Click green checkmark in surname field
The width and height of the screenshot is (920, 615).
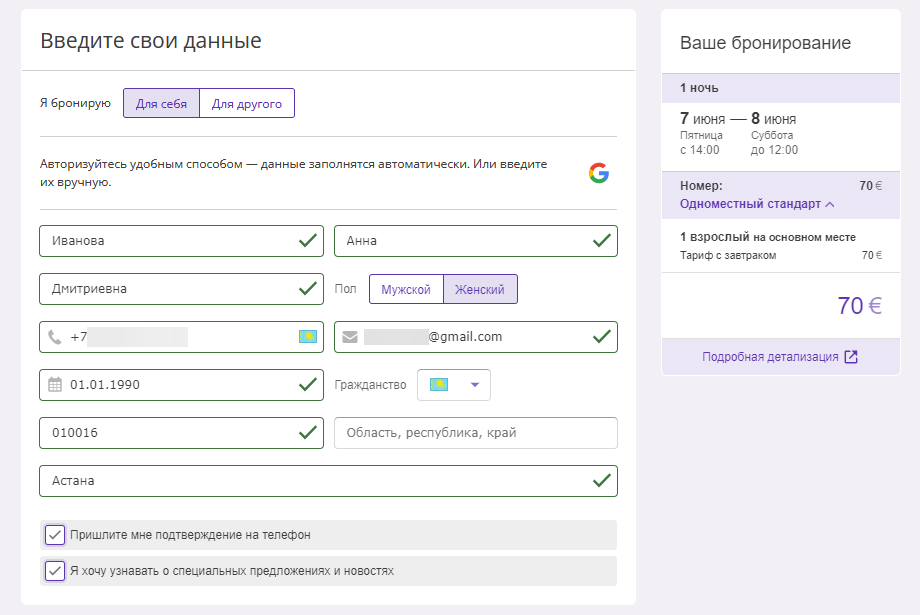[x=307, y=241]
